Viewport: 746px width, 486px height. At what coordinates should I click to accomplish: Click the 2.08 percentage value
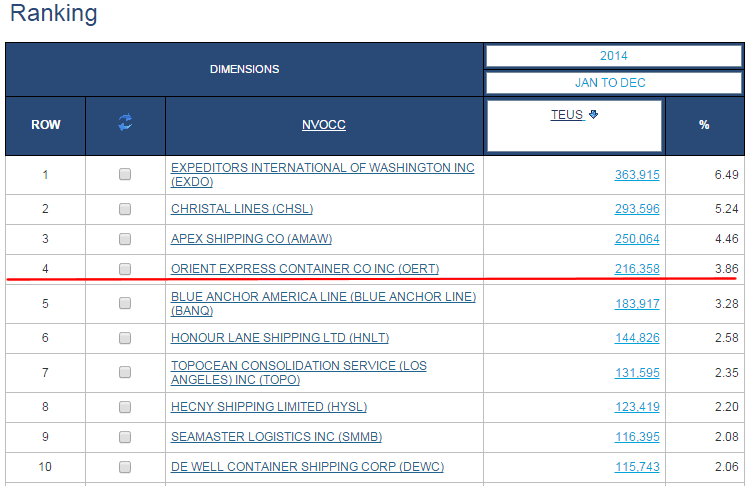pyautogui.click(x=726, y=437)
